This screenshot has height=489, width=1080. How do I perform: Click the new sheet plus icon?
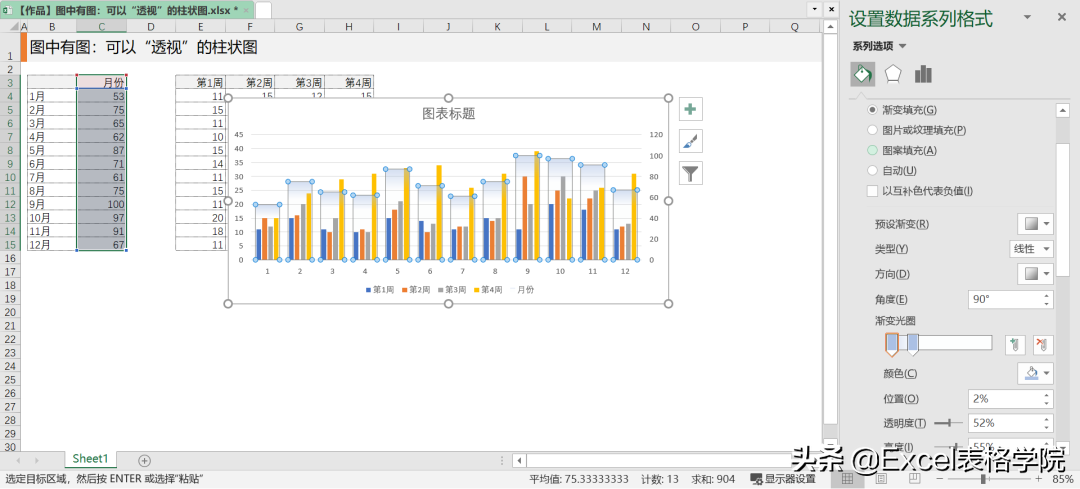coord(144,460)
